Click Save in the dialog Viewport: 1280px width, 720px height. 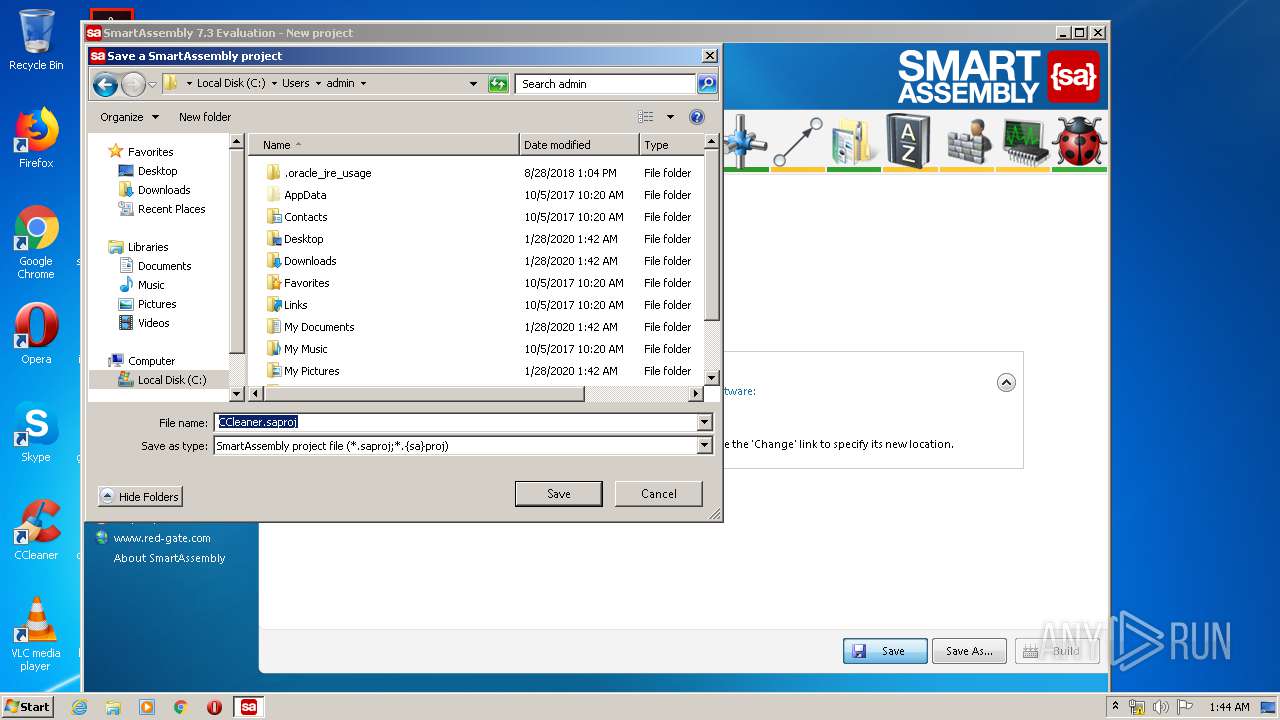click(x=558, y=494)
